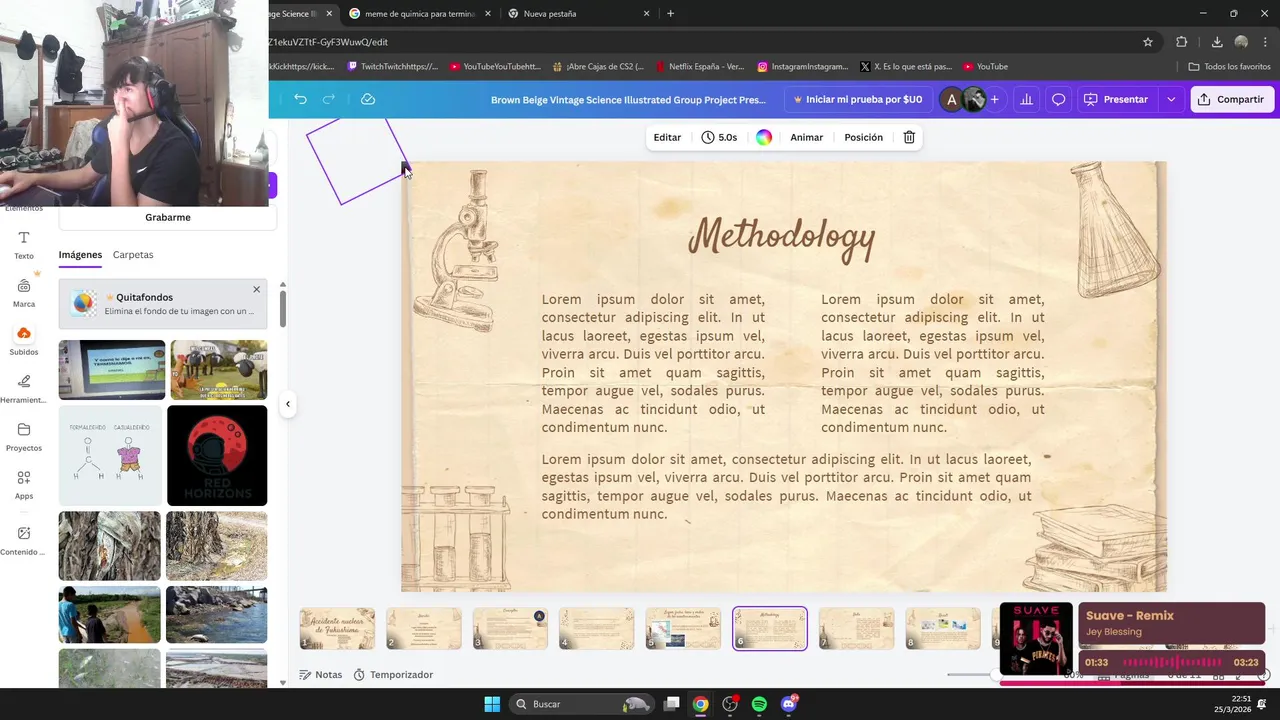
Task: Open the color picker circle
Action: [x=764, y=137]
